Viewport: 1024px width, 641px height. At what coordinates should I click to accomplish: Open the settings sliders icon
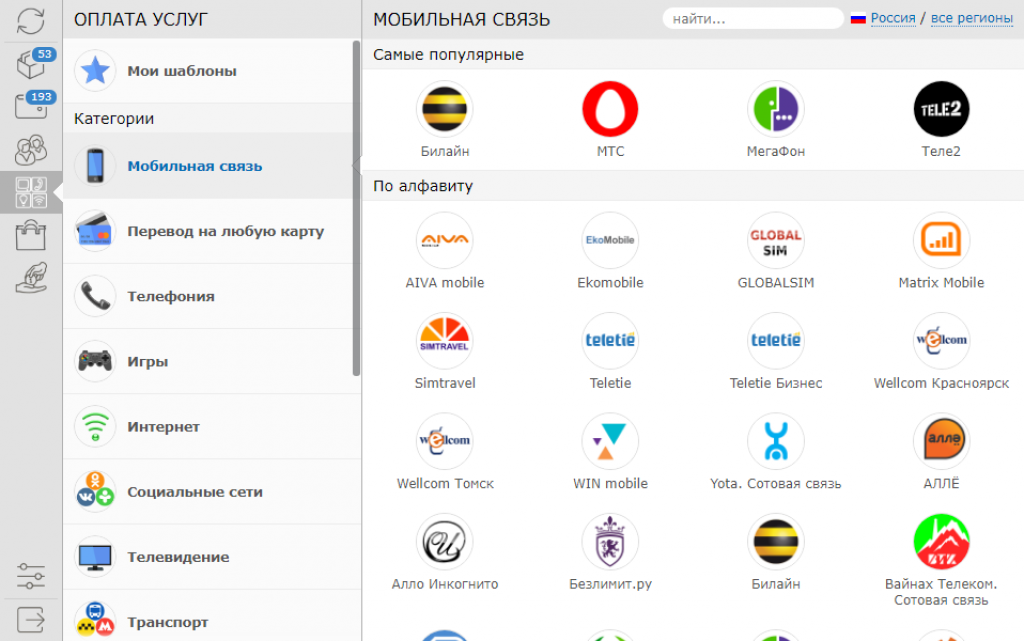coord(31,576)
